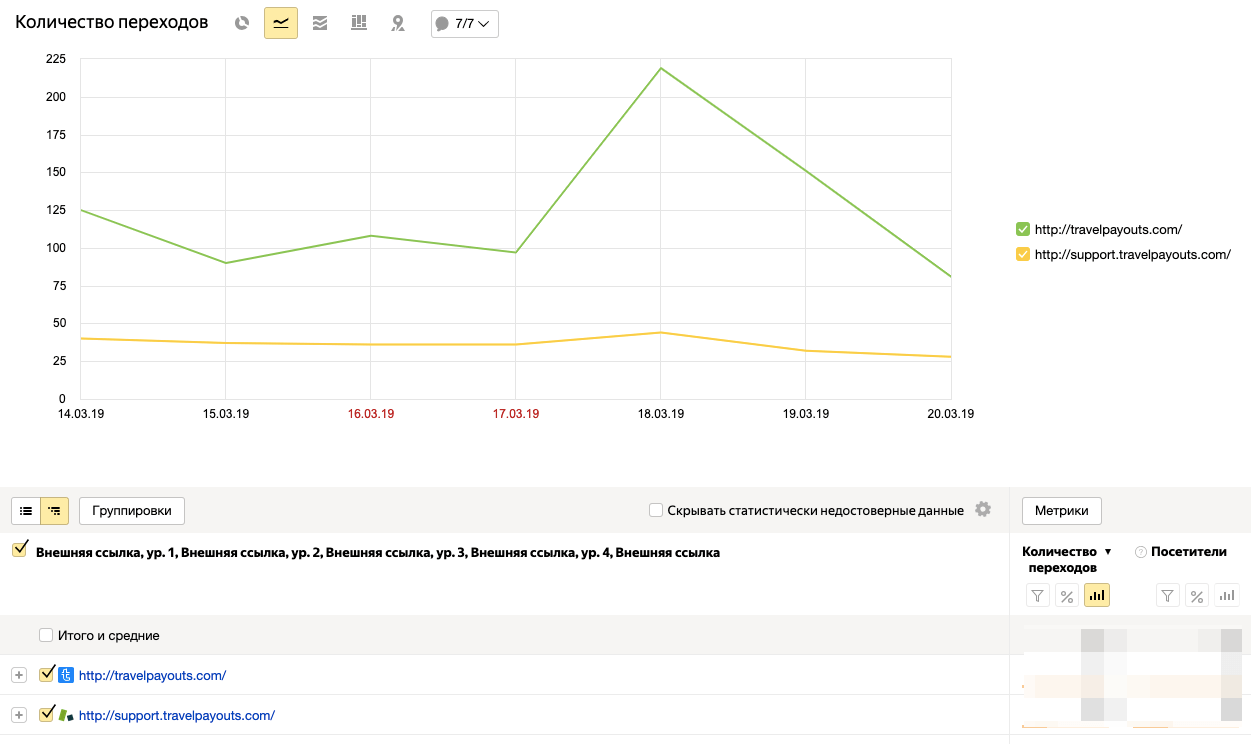1251x744 pixels.
Task: Uncheck the support.travelpayouts.com table row checkbox
Action: pos(46,714)
